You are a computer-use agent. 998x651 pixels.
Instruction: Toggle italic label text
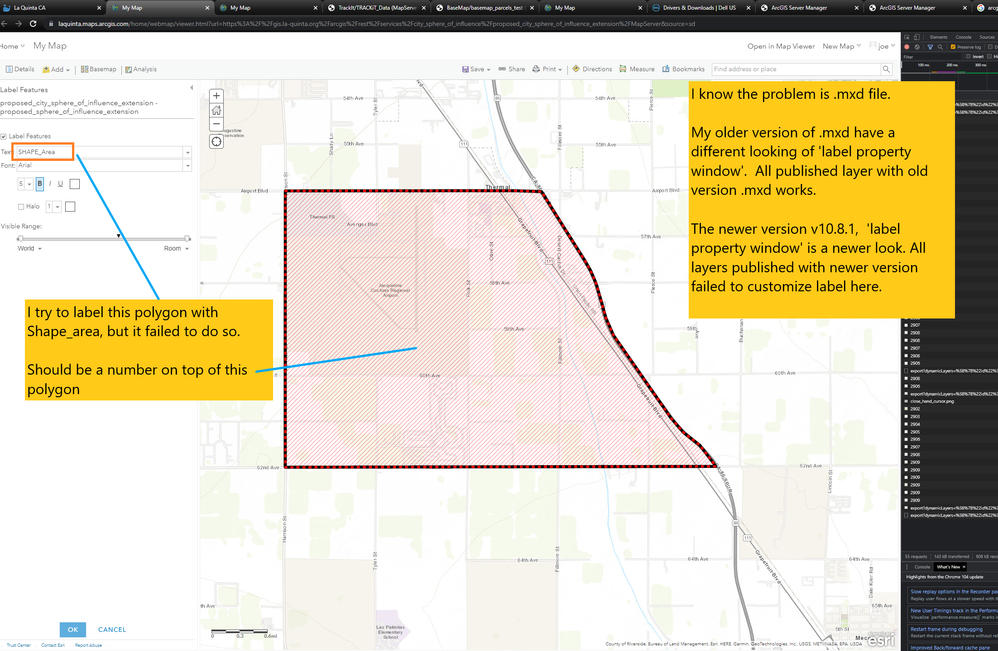click(x=50, y=184)
